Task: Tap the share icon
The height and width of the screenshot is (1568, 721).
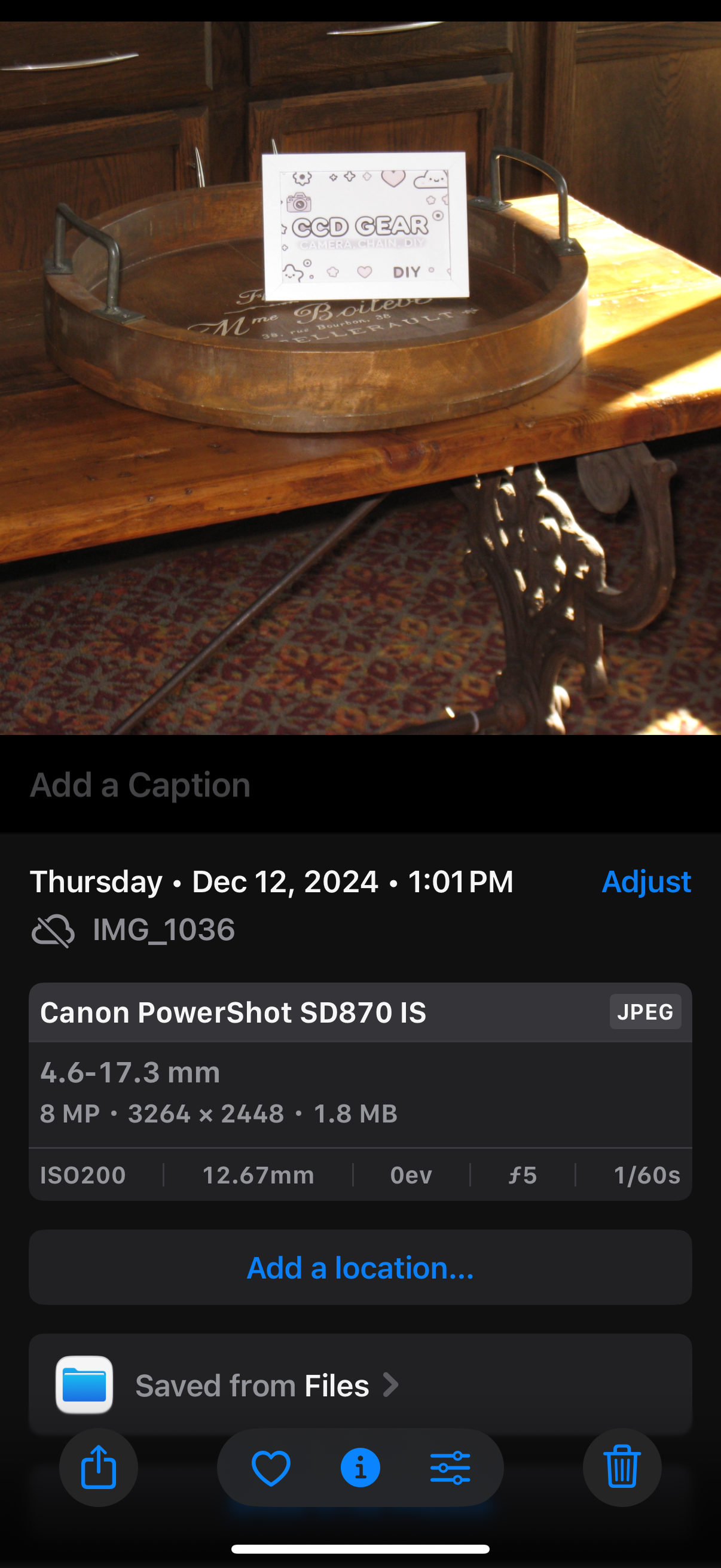Action: [x=99, y=1467]
